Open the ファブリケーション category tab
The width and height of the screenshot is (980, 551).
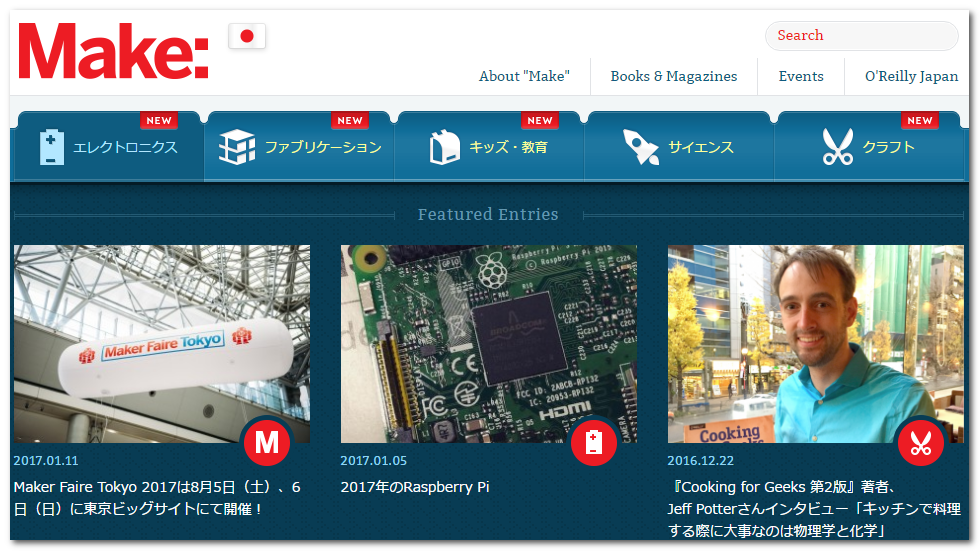click(299, 147)
